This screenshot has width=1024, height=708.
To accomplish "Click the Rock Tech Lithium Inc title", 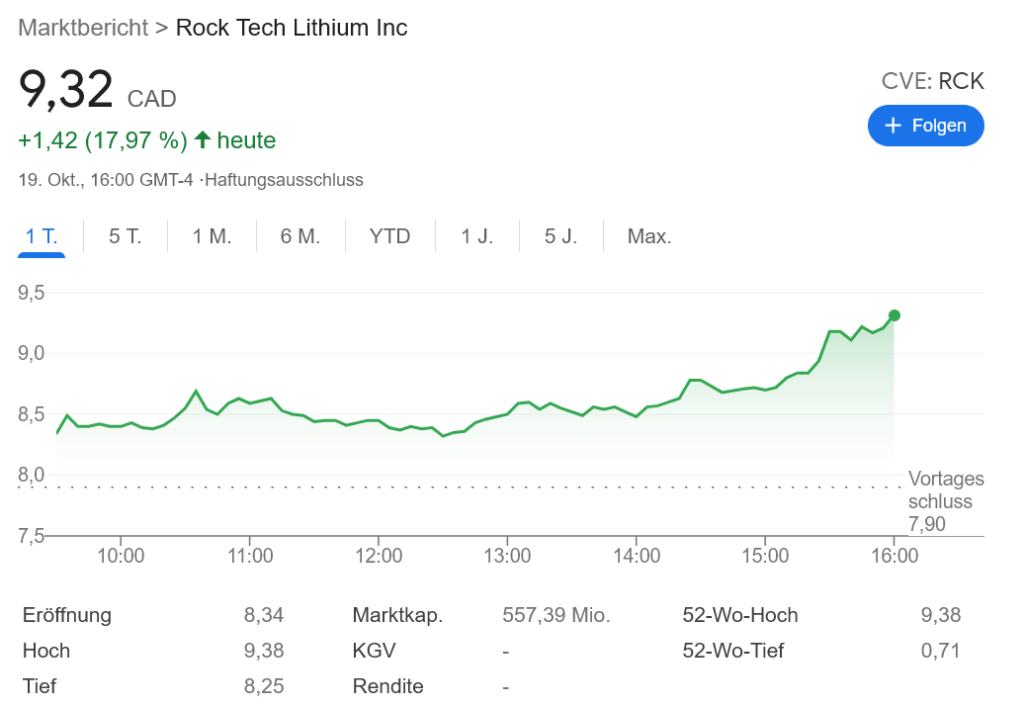I will 291,27.
